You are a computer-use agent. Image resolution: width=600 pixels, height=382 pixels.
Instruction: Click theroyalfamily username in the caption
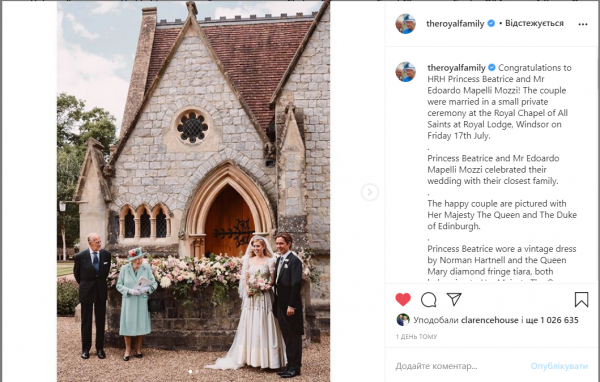pyautogui.click(x=456, y=68)
